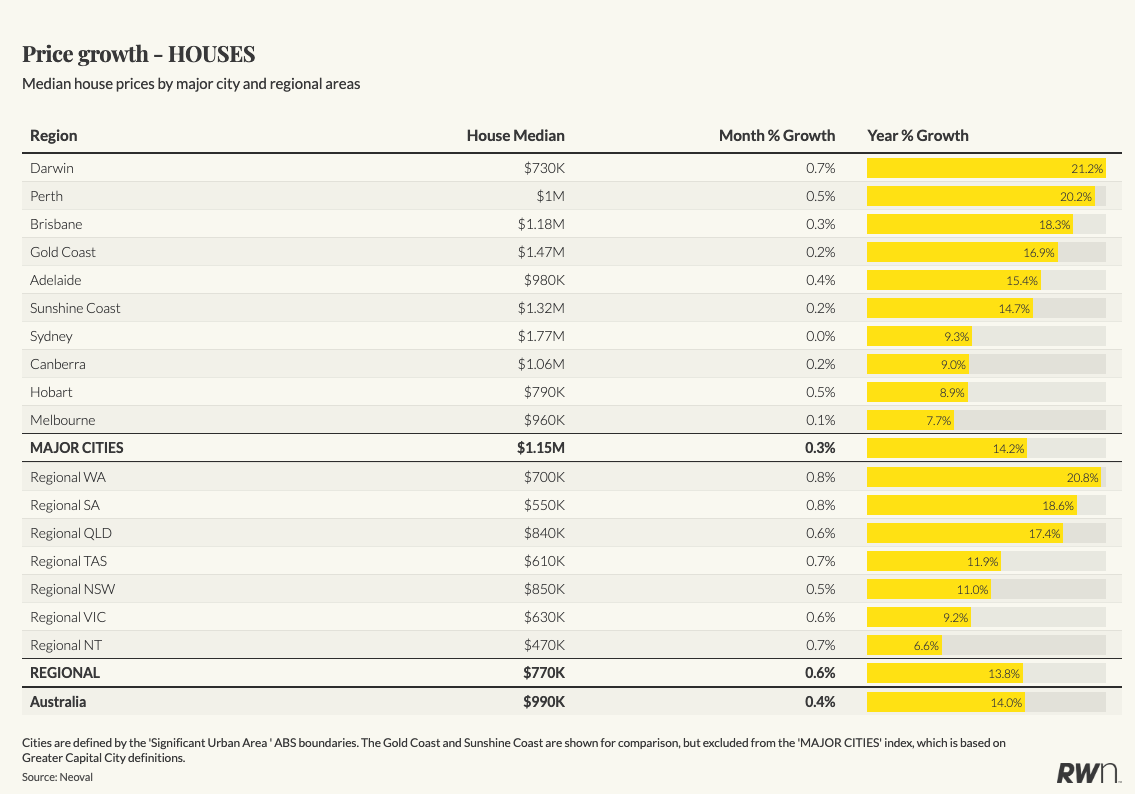Click Melbourne's 7.7% yearly growth bar
The image size is (1135, 794).
point(910,420)
